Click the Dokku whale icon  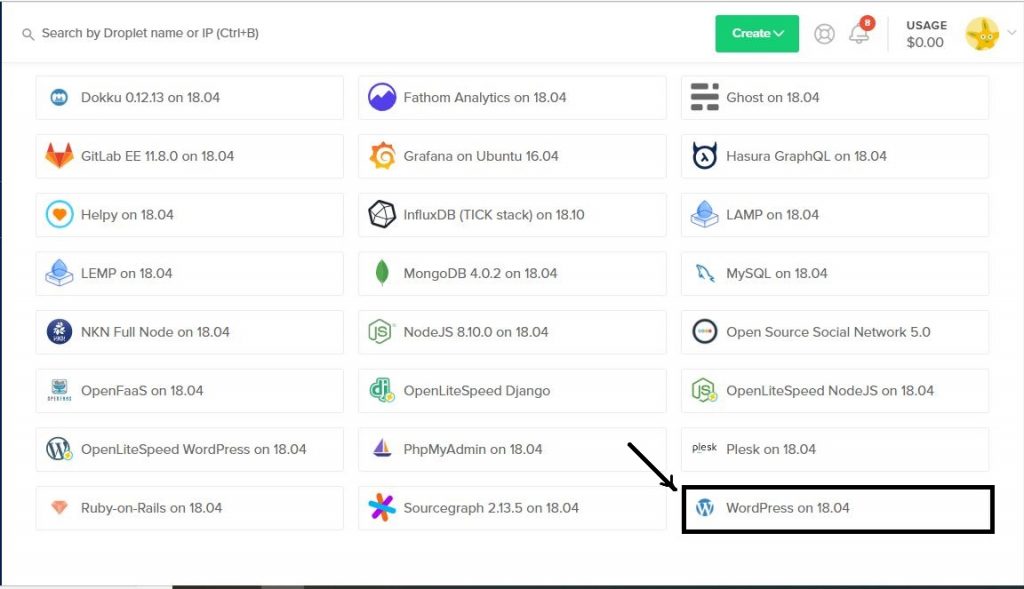59,97
